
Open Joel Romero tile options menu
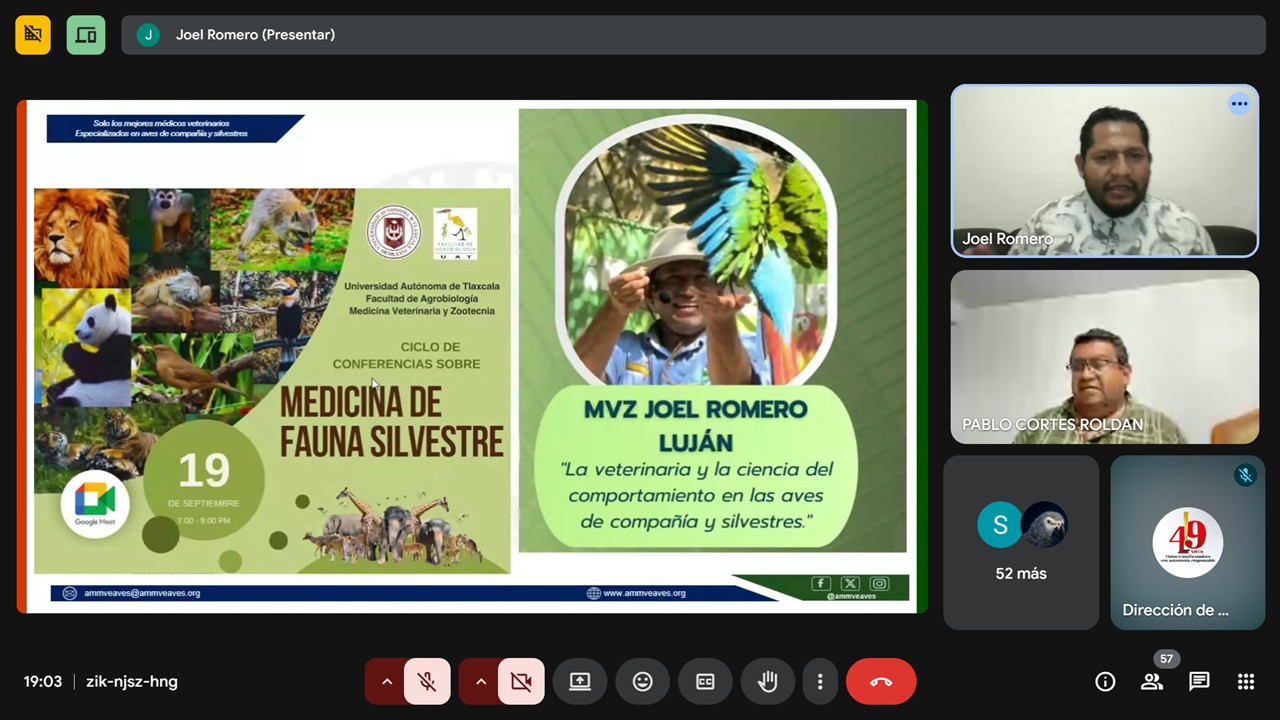click(1239, 104)
